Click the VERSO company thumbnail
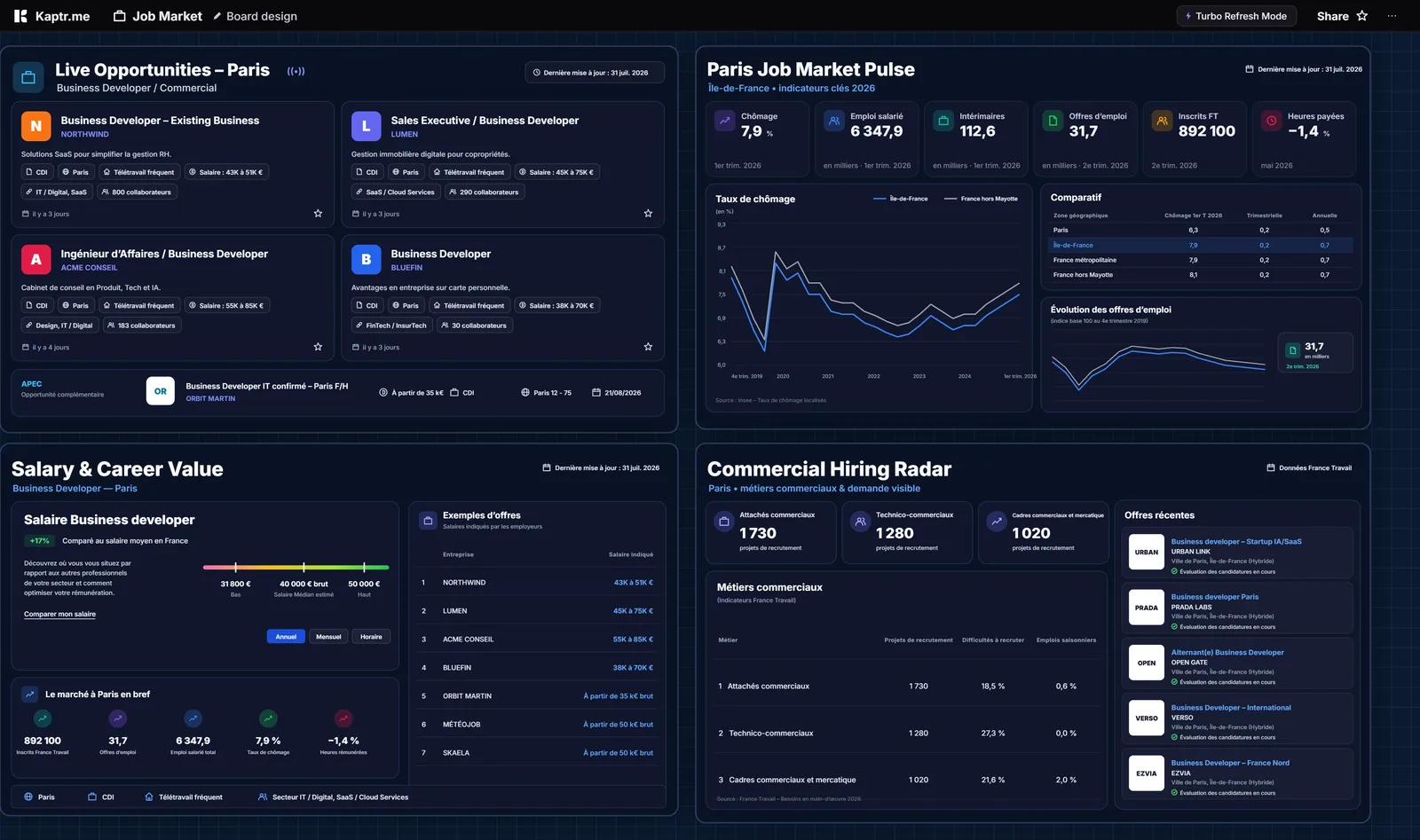The height and width of the screenshot is (840, 1420). click(x=1147, y=718)
